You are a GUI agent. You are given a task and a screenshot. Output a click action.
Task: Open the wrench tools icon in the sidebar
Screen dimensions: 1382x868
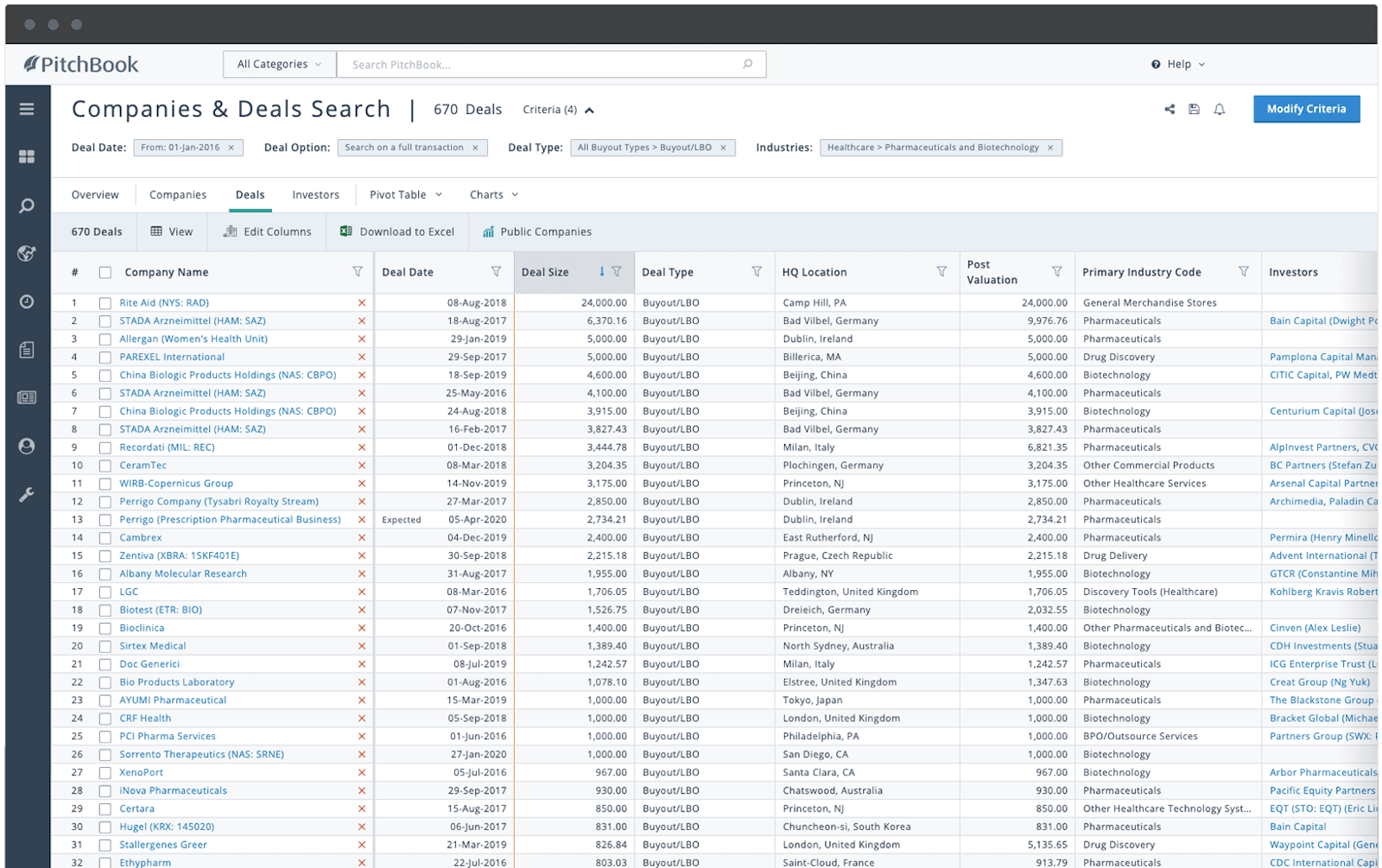coord(27,495)
